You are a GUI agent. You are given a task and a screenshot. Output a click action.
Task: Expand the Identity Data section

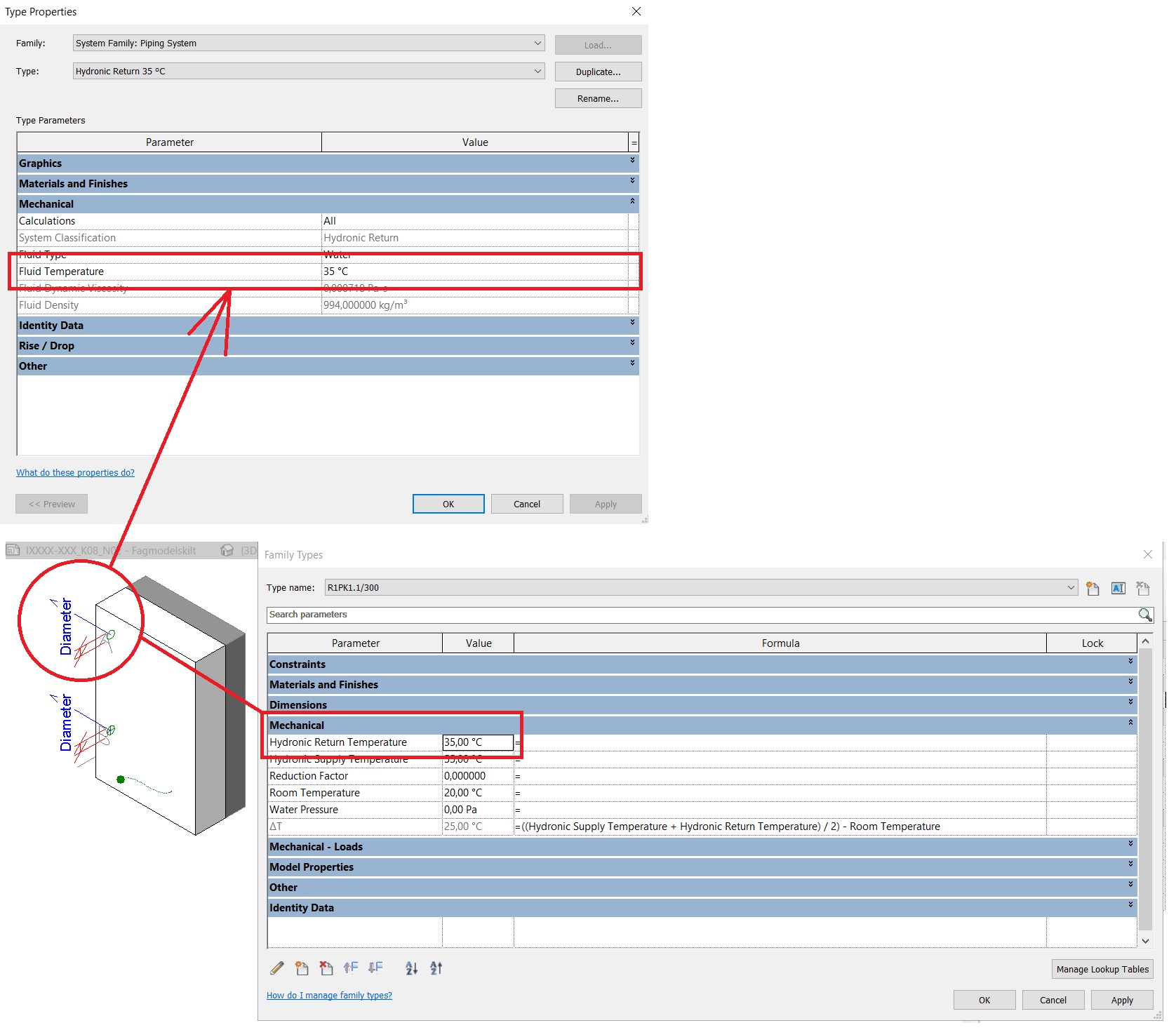[631, 324]
